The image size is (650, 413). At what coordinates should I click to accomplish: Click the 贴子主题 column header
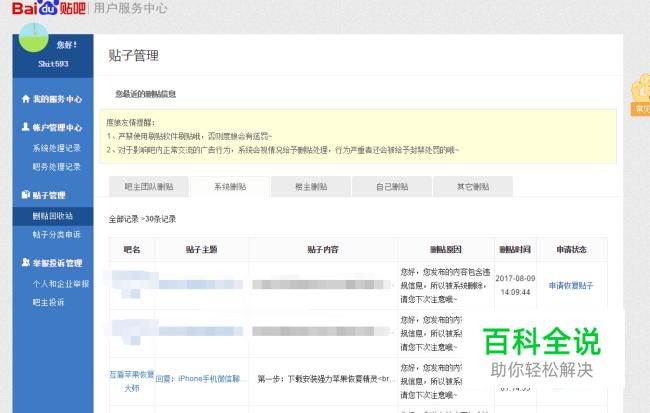[201, 249]
